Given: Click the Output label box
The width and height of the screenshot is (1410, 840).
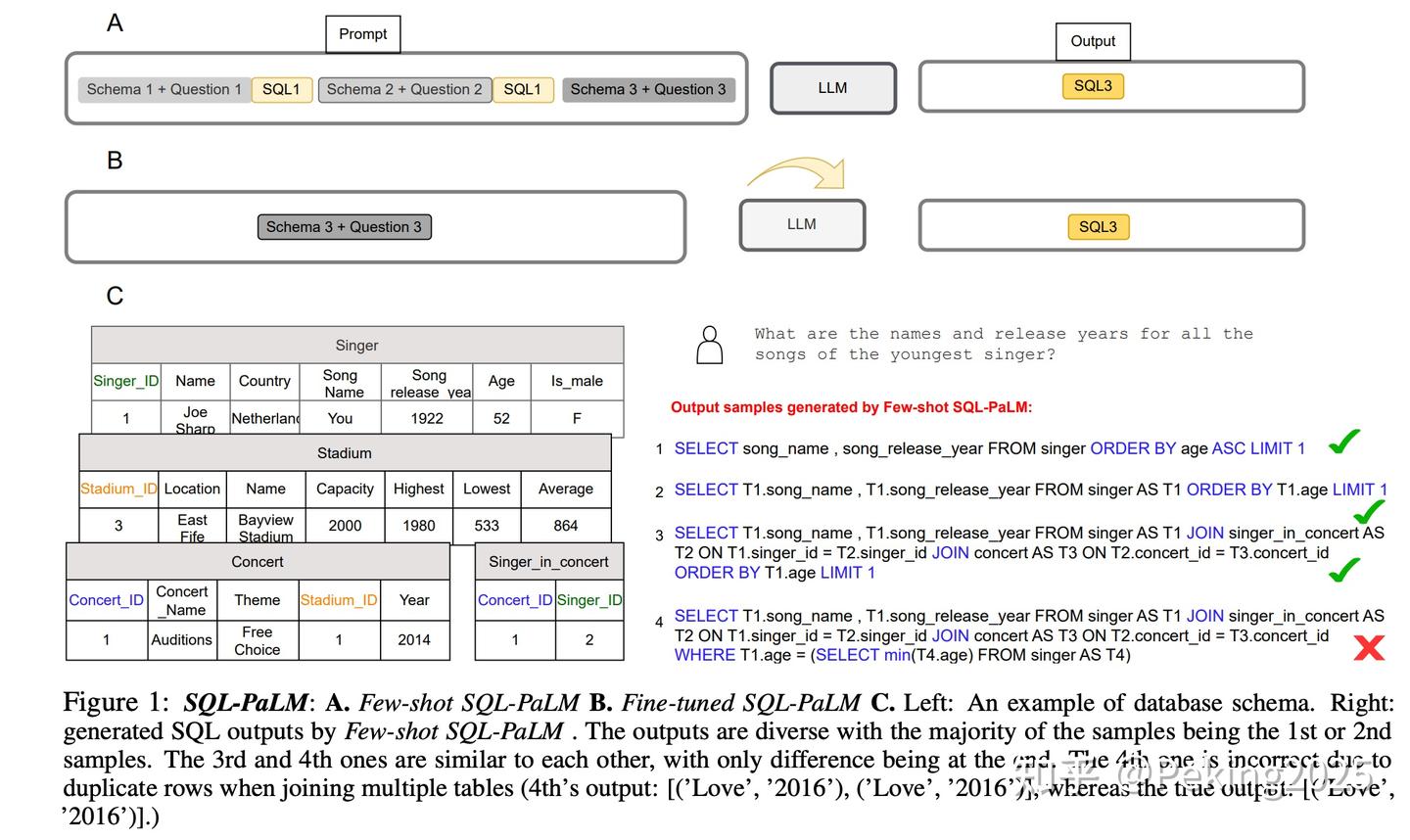Looking at the screenshot, I should tap(1092, 41).
